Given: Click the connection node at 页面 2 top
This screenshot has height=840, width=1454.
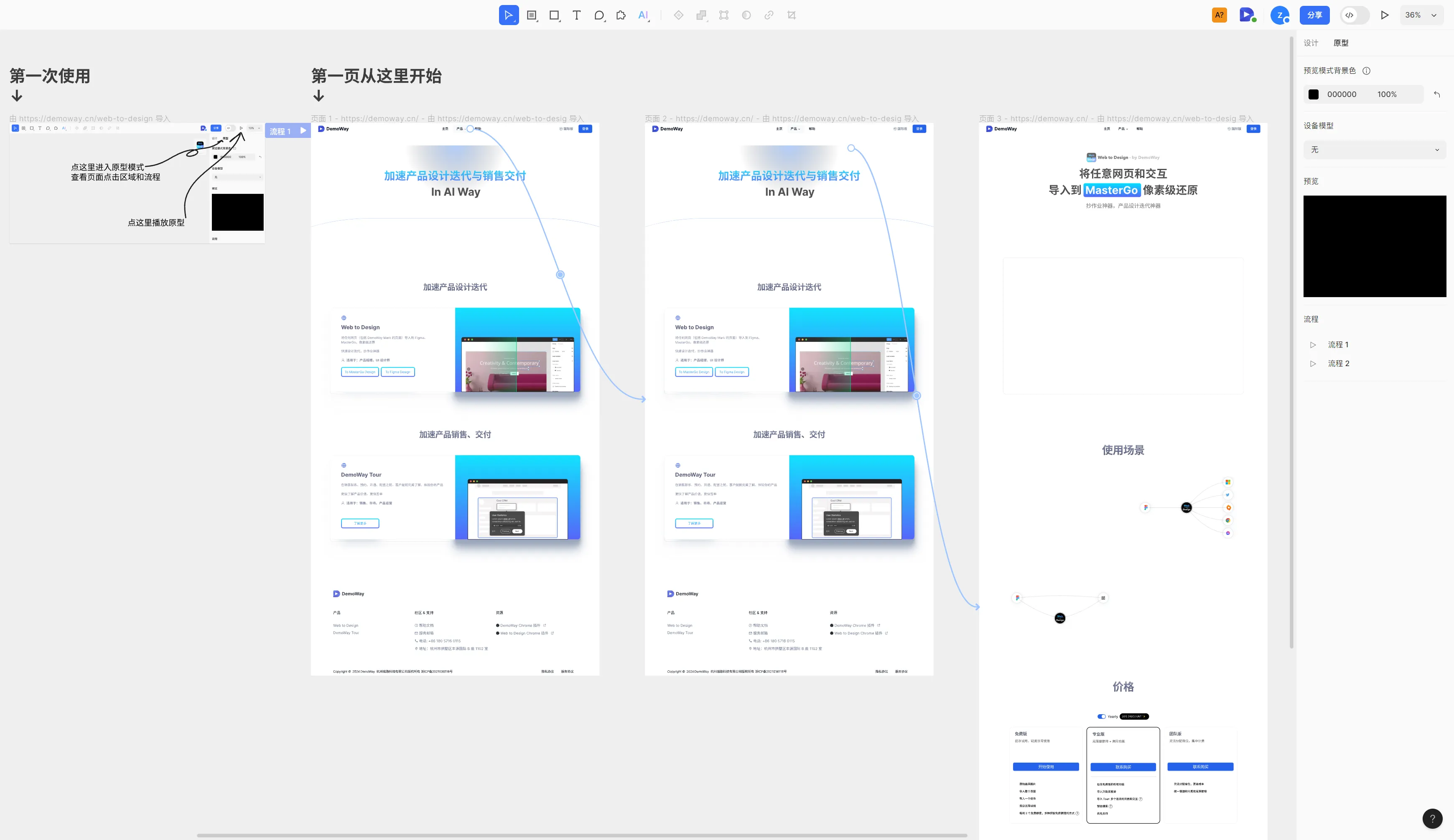Looking at the screenshot, I should click(851, 148).
